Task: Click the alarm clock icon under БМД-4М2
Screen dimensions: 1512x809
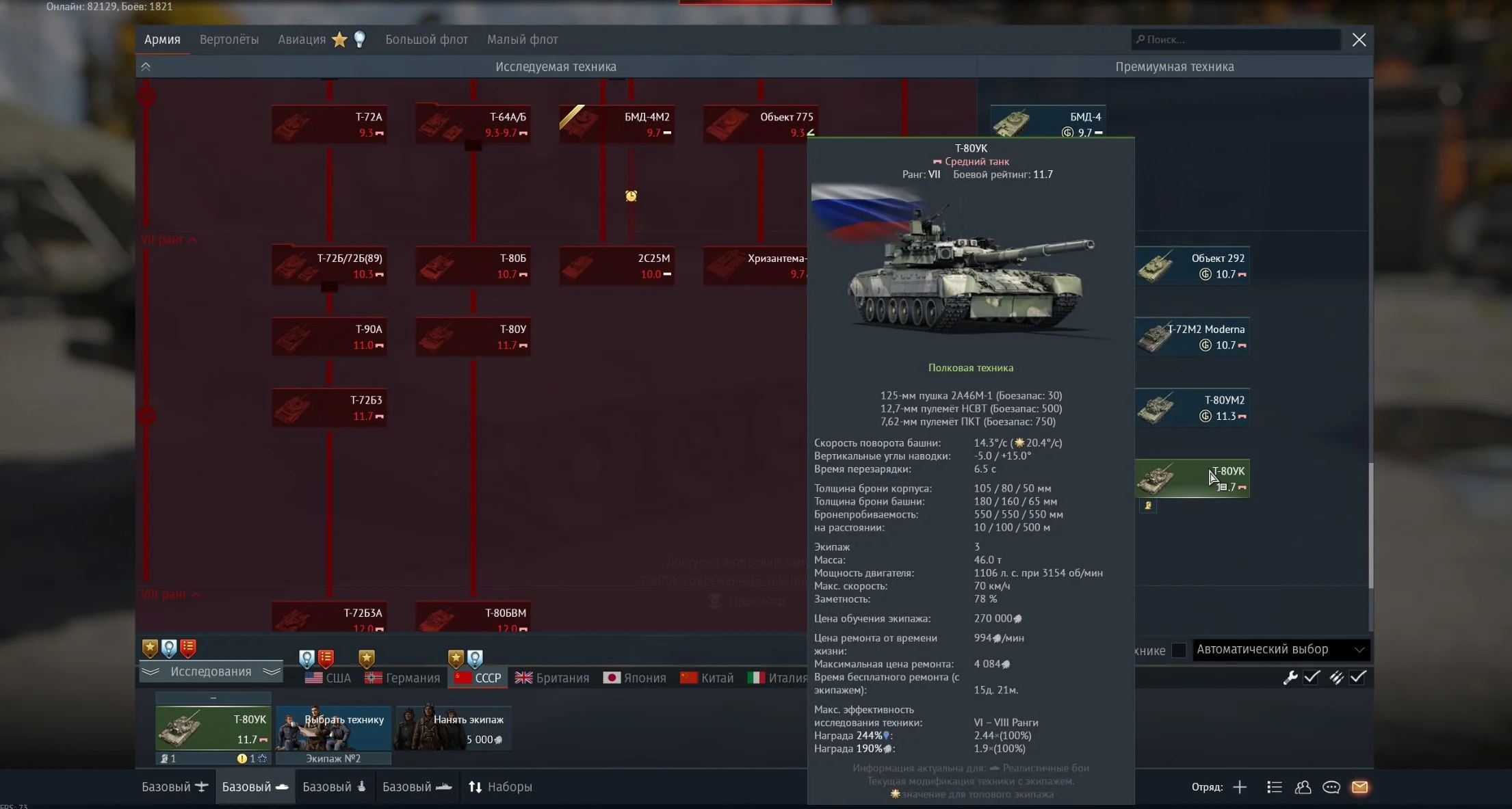Action: [x=631, y=196]
